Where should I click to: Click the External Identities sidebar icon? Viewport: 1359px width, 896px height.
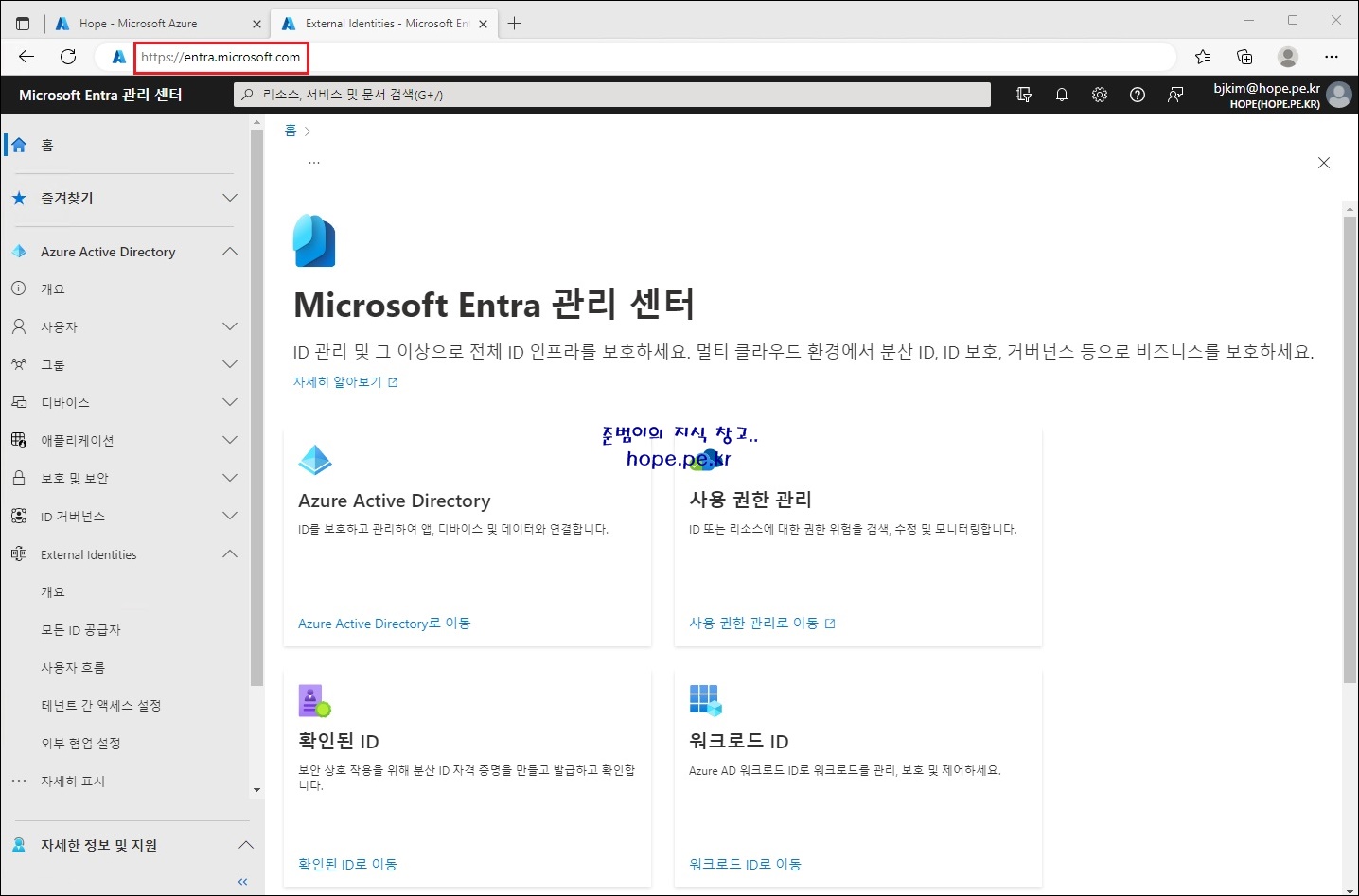(x=19, y=554)
